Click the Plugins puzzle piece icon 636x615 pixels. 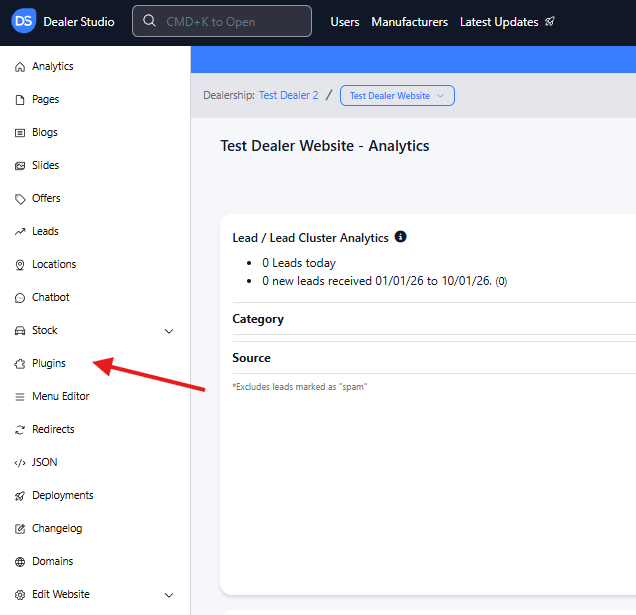(x=20, y=364)
